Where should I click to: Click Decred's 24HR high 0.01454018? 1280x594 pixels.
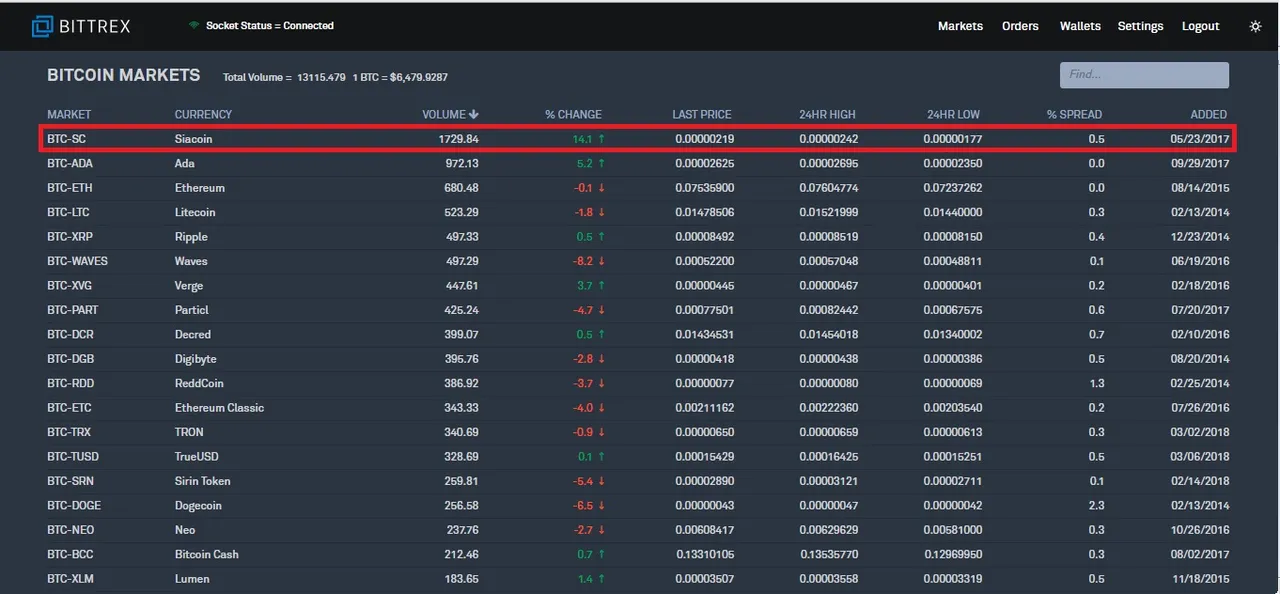click(829, 334)
